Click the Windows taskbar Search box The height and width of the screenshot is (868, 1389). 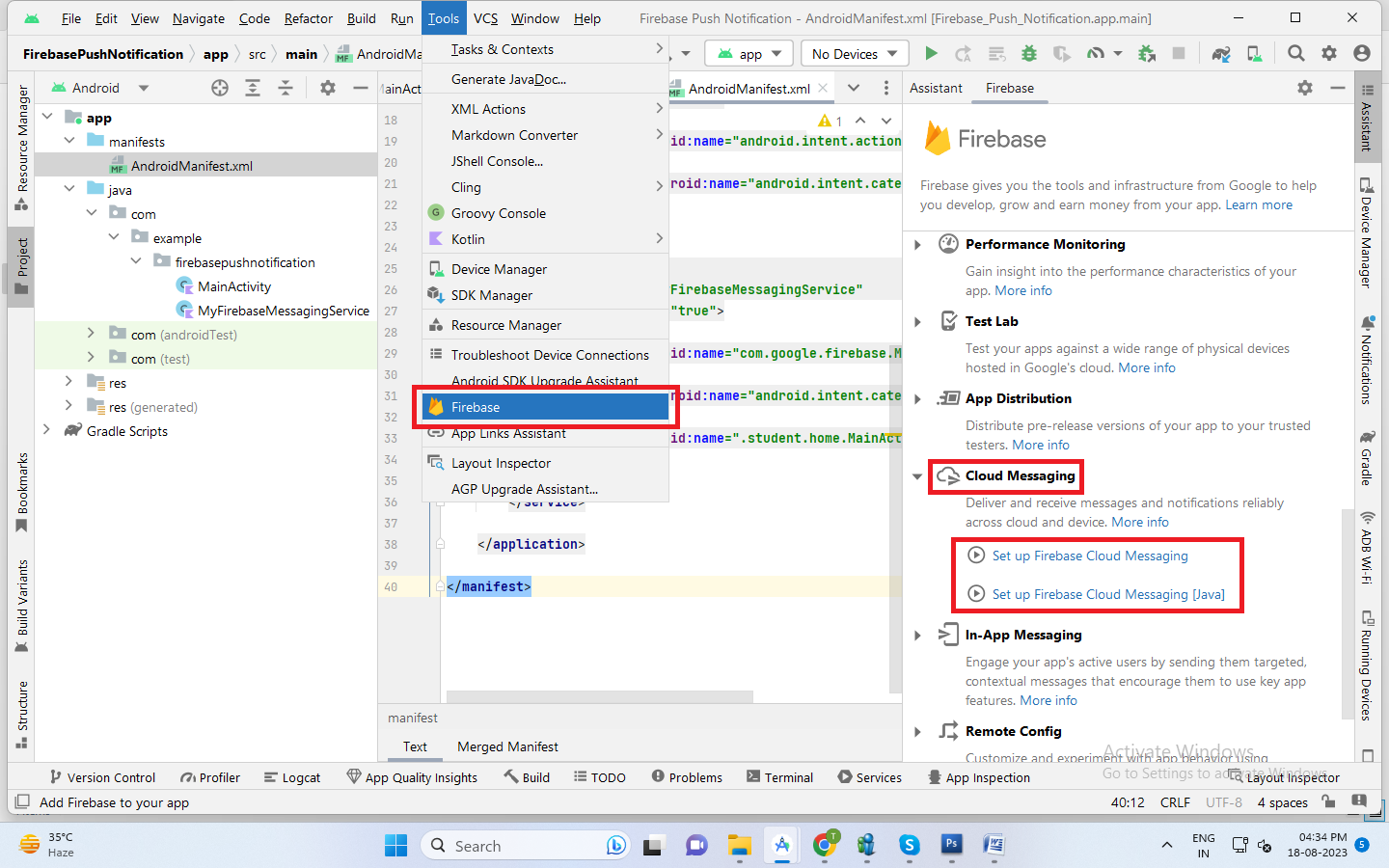pos(527,846)
